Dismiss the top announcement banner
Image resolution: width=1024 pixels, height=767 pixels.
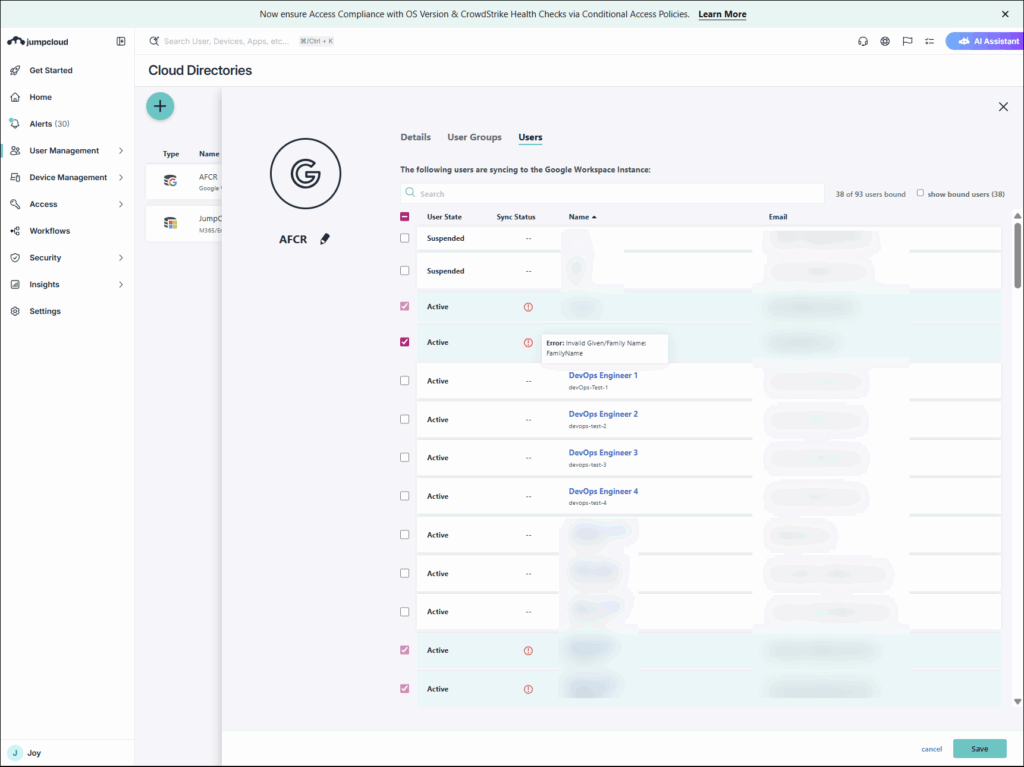coord(1005,14)
